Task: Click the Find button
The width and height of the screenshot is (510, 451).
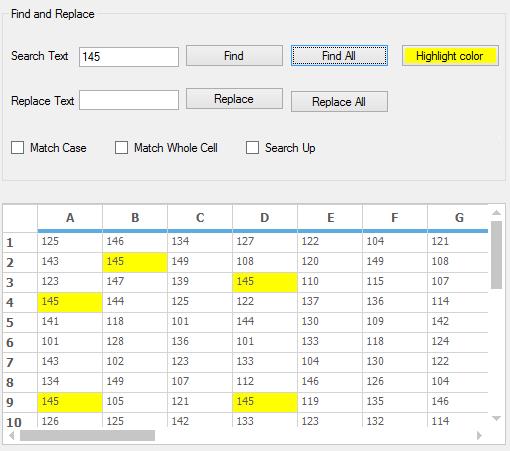Action: pyautogui.click(x=234, y=56)
